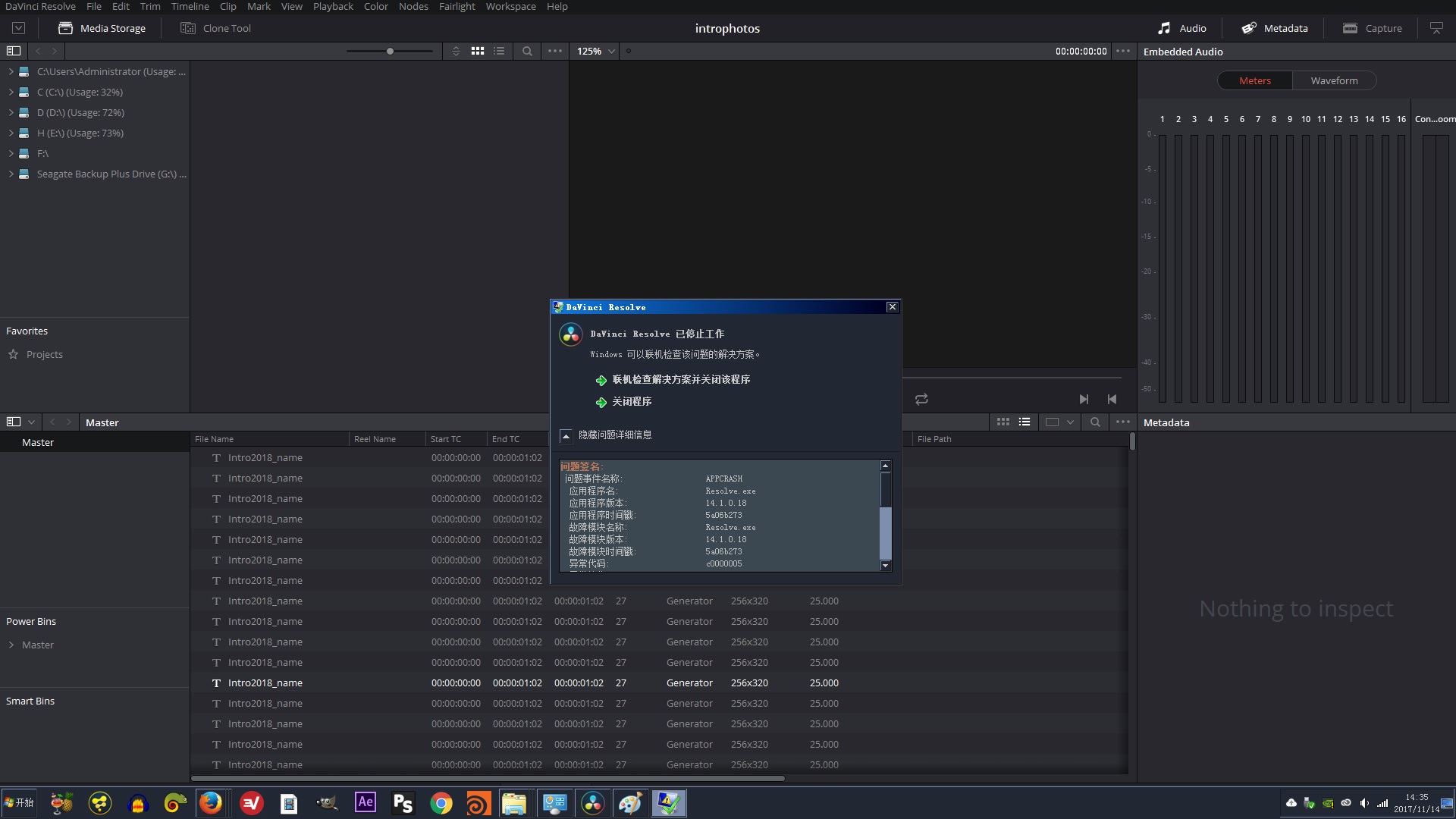Expand the C:\Users\Administrator drive

pyautogui.click(x=11, y=71)
